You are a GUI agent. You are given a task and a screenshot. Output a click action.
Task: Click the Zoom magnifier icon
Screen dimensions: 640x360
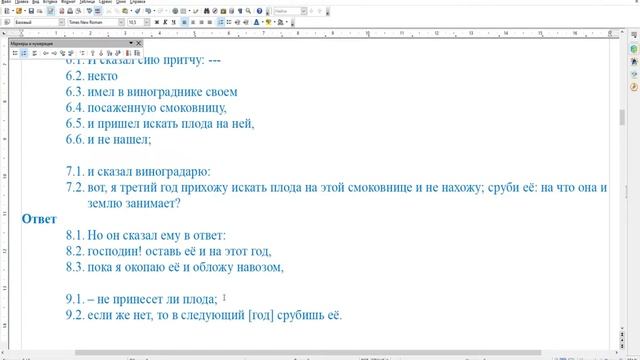(x=248, y=11)
